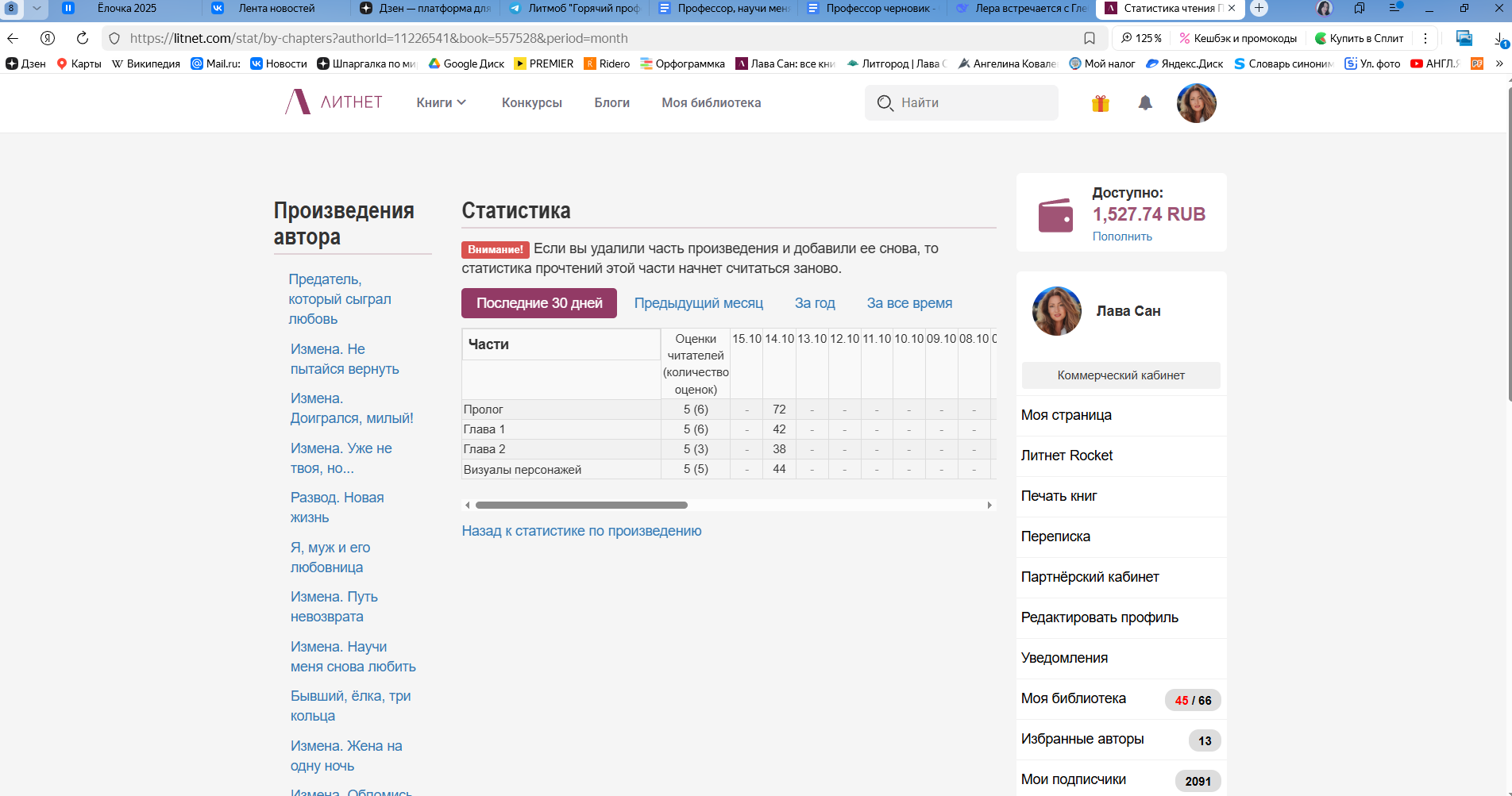The image size is (1512, 796).
Task: Open Моя страница in the sidebar
Action: [x=1121, y=415]
